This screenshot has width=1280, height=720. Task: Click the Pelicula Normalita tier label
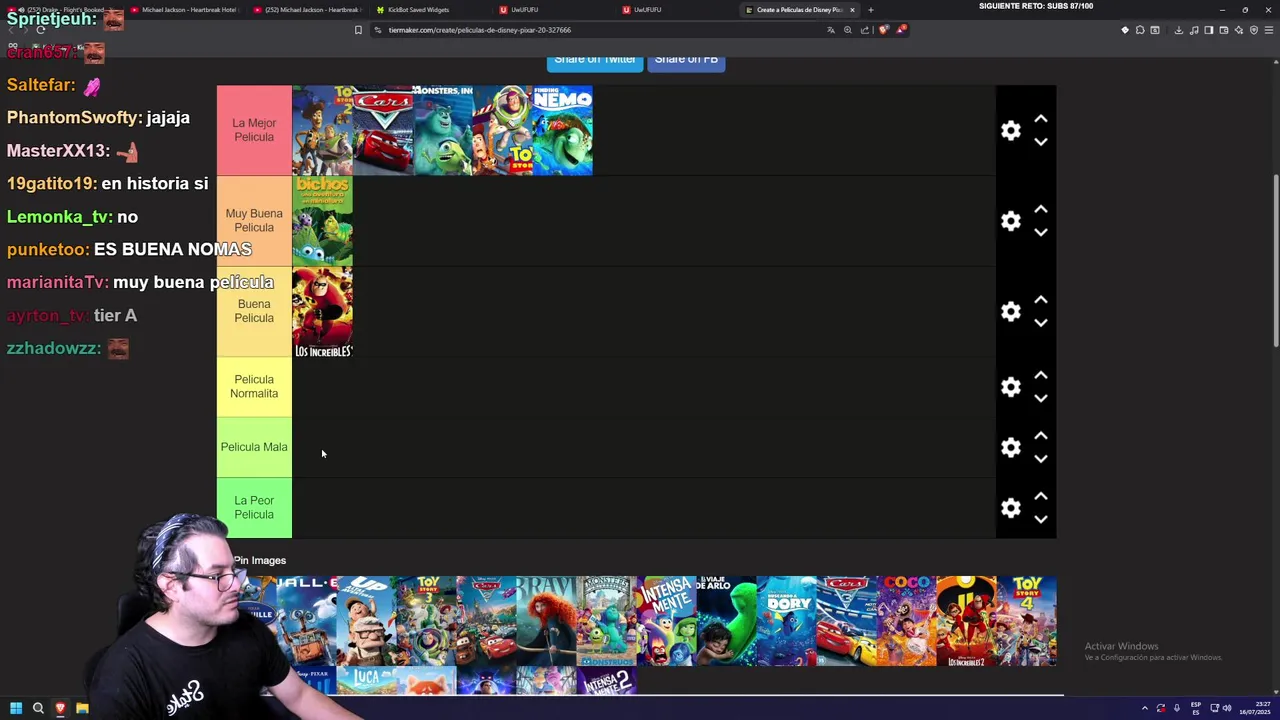254,387
